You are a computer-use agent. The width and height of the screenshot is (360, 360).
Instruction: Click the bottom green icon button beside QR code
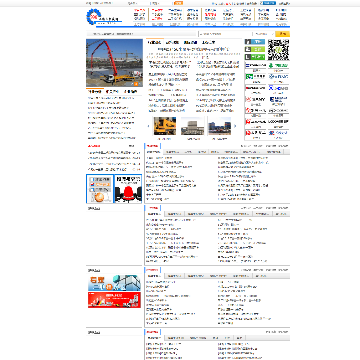[255, 57]
